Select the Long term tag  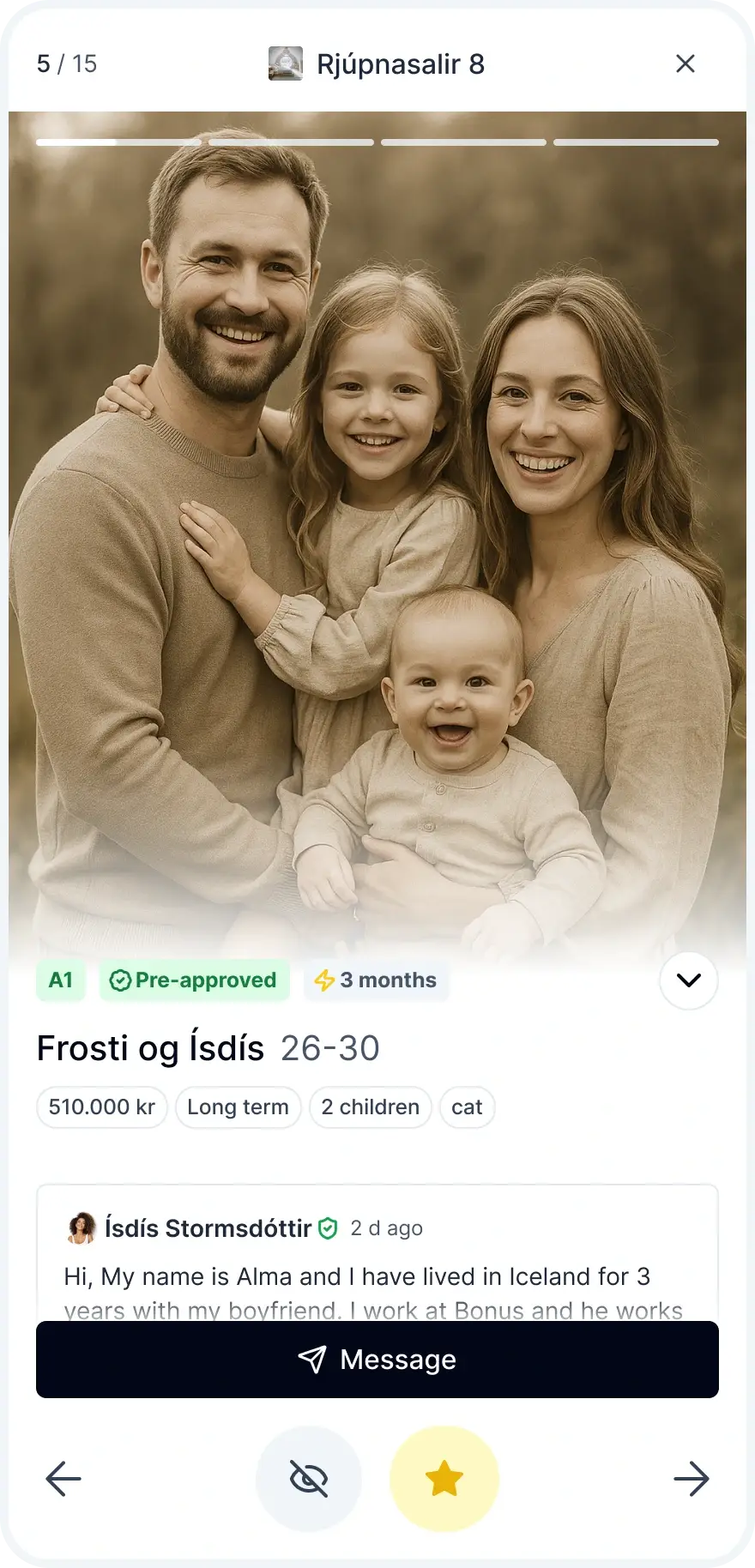(x=238, y=1107)
